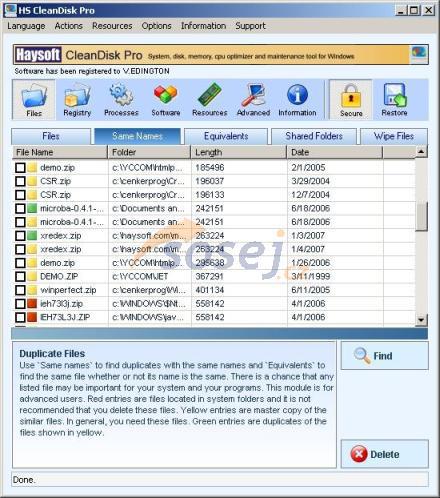Open the Advanced tools icon
The width and height of the screenshot is (440, 498).
point(253,100)
